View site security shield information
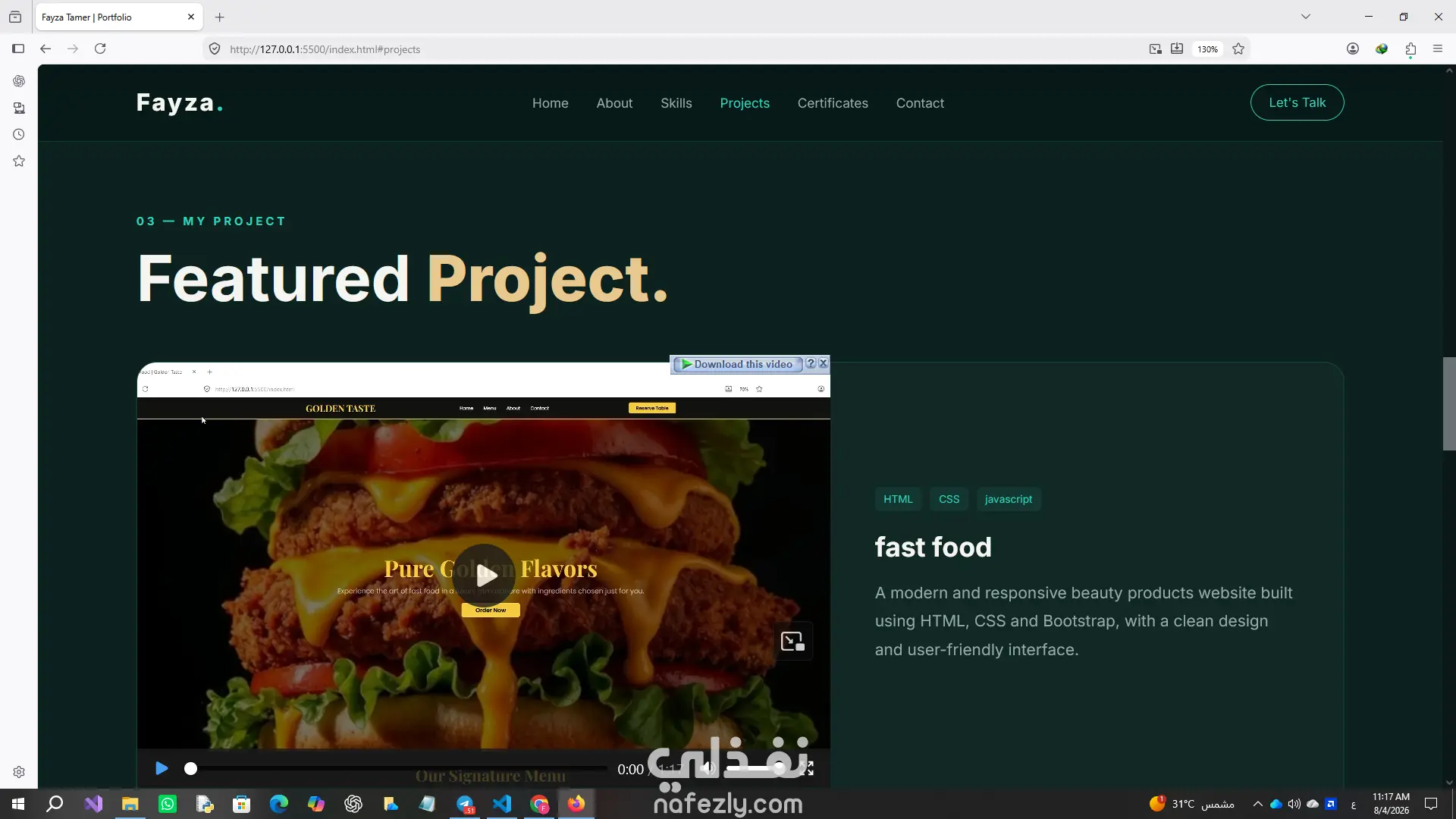The width and height of the screenshot is (1456, 819). [215, 49]
